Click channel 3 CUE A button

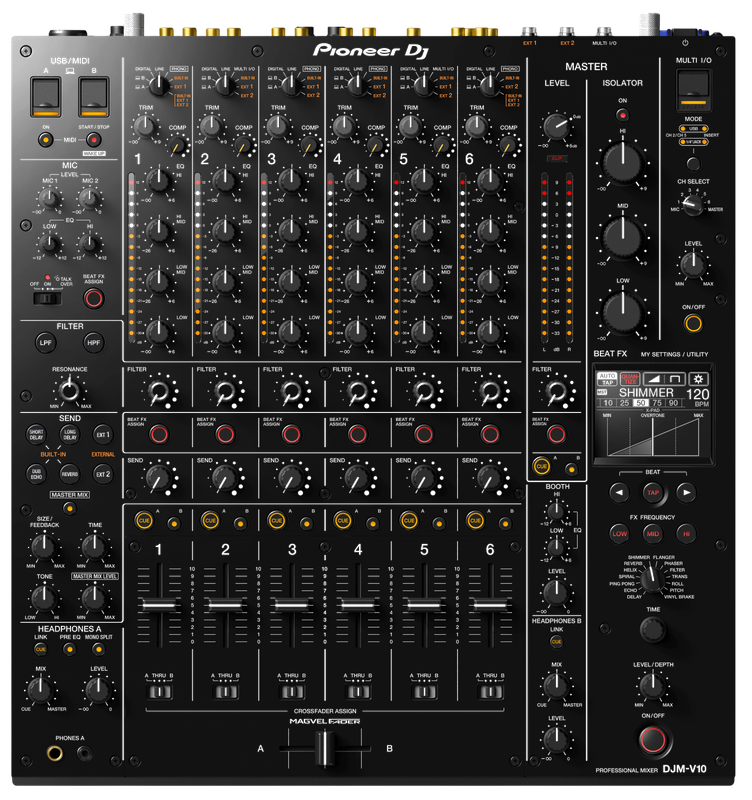pyautogui.click(x=277, y=521)
